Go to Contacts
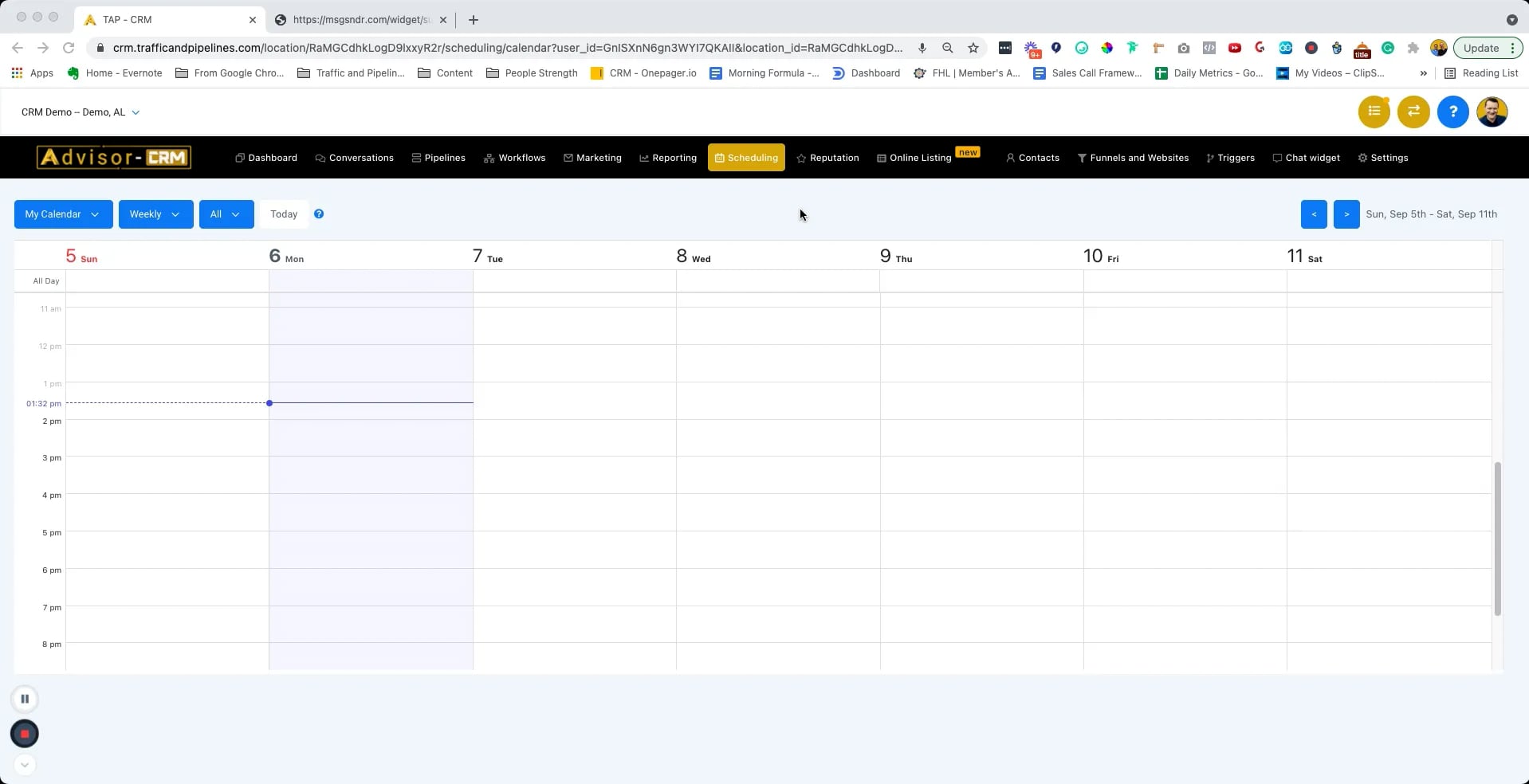The image size is (1529, 784). 1032,158
